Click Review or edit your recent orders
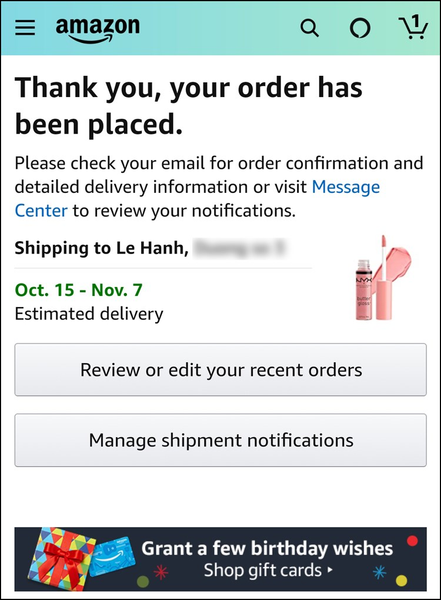This screenshot has width=441, height=600. coord(220,370)
